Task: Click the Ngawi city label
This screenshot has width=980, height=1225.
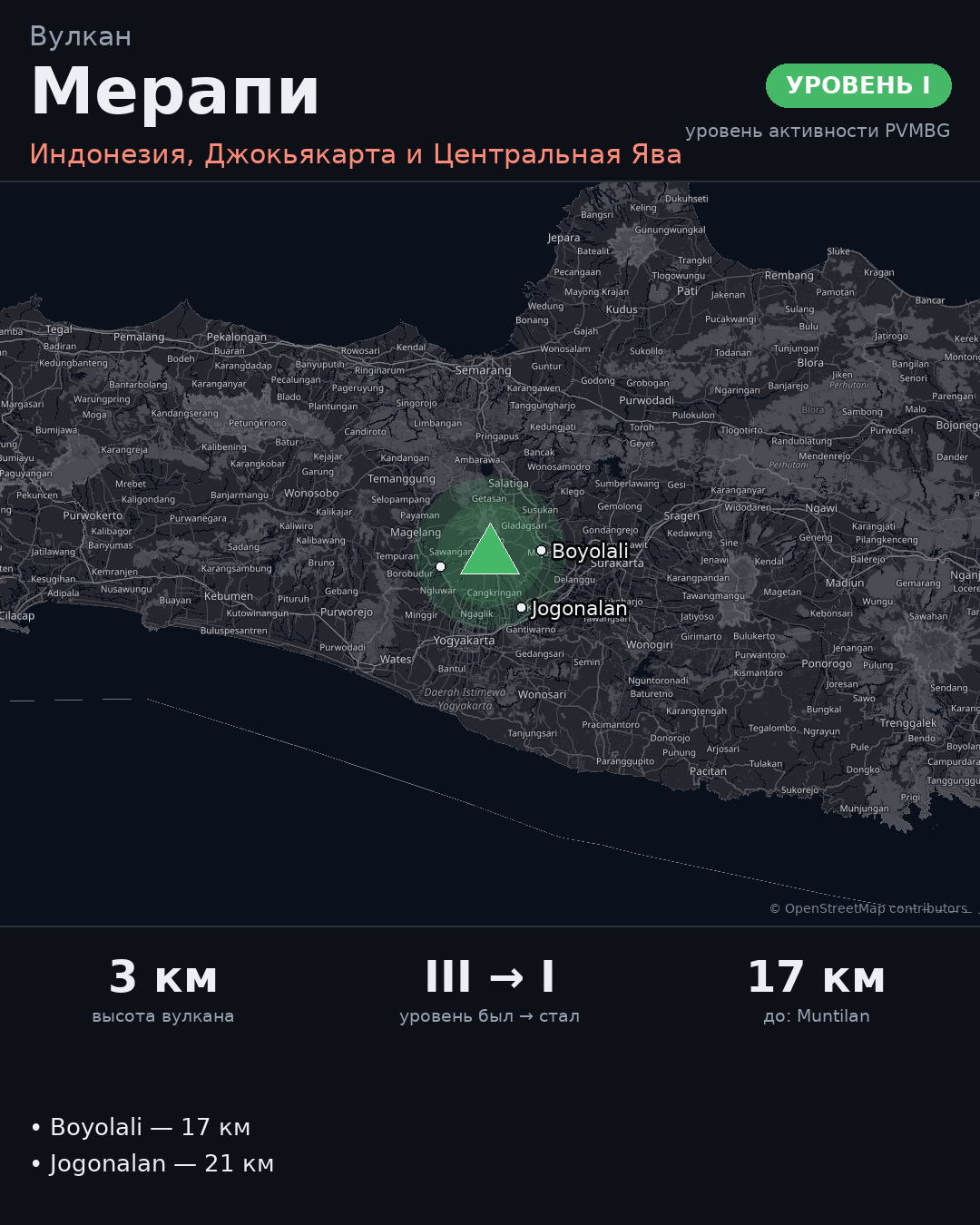Action: click(x=821, y=508)
